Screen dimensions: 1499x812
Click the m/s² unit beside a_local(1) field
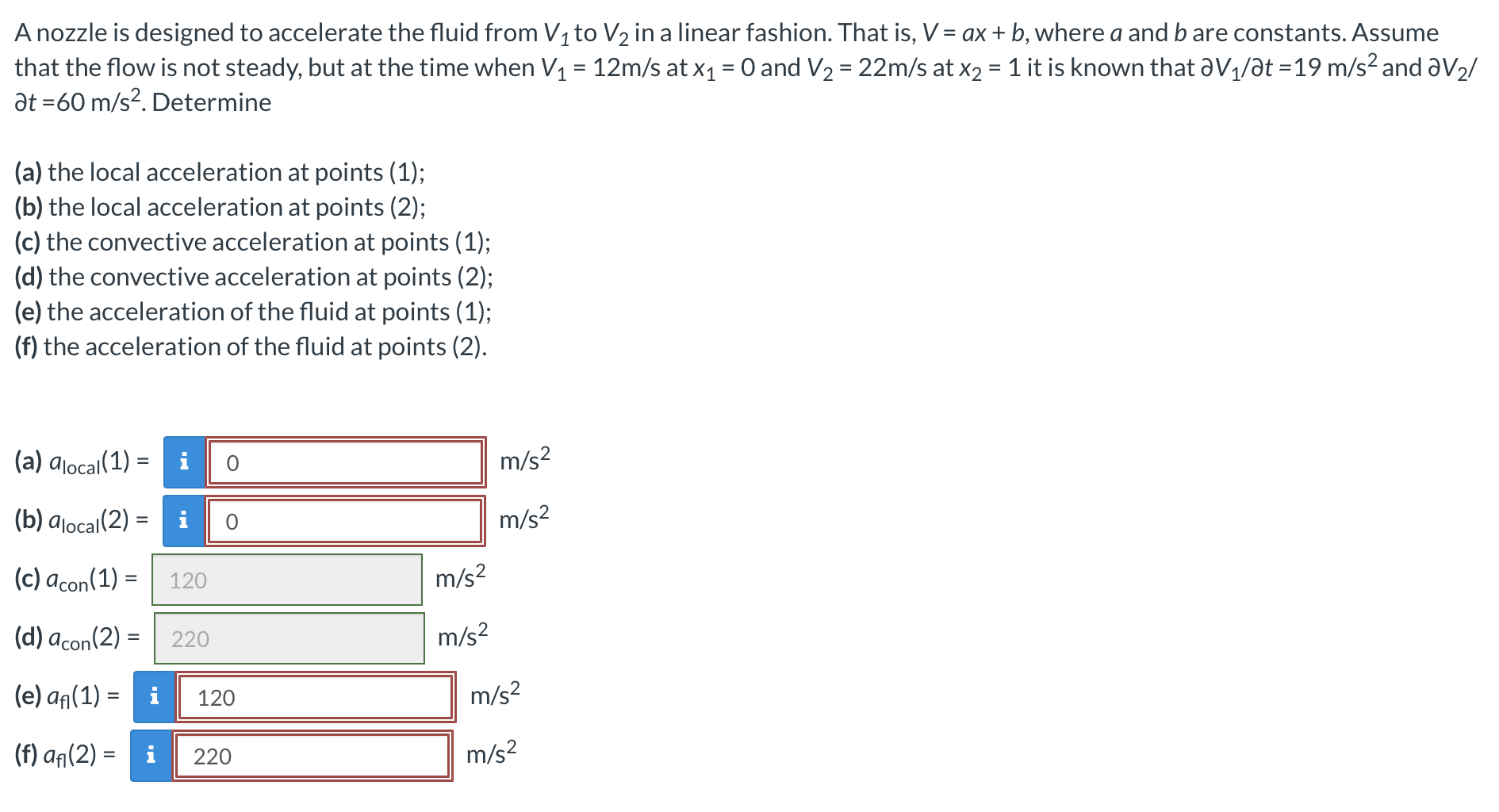point(525,458)
